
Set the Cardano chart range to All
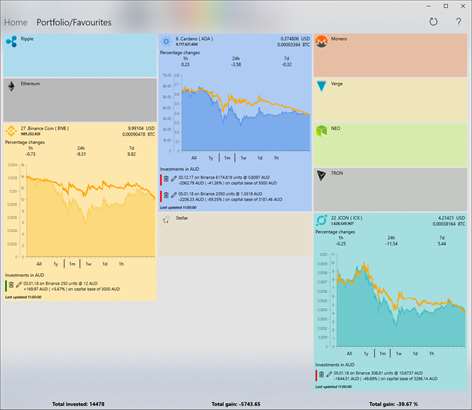194,158
